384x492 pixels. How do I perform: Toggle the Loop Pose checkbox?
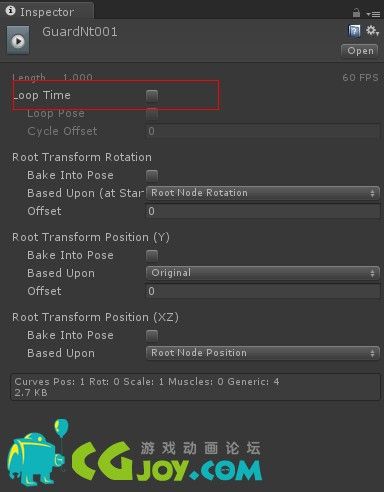click(x=152, y=114)
